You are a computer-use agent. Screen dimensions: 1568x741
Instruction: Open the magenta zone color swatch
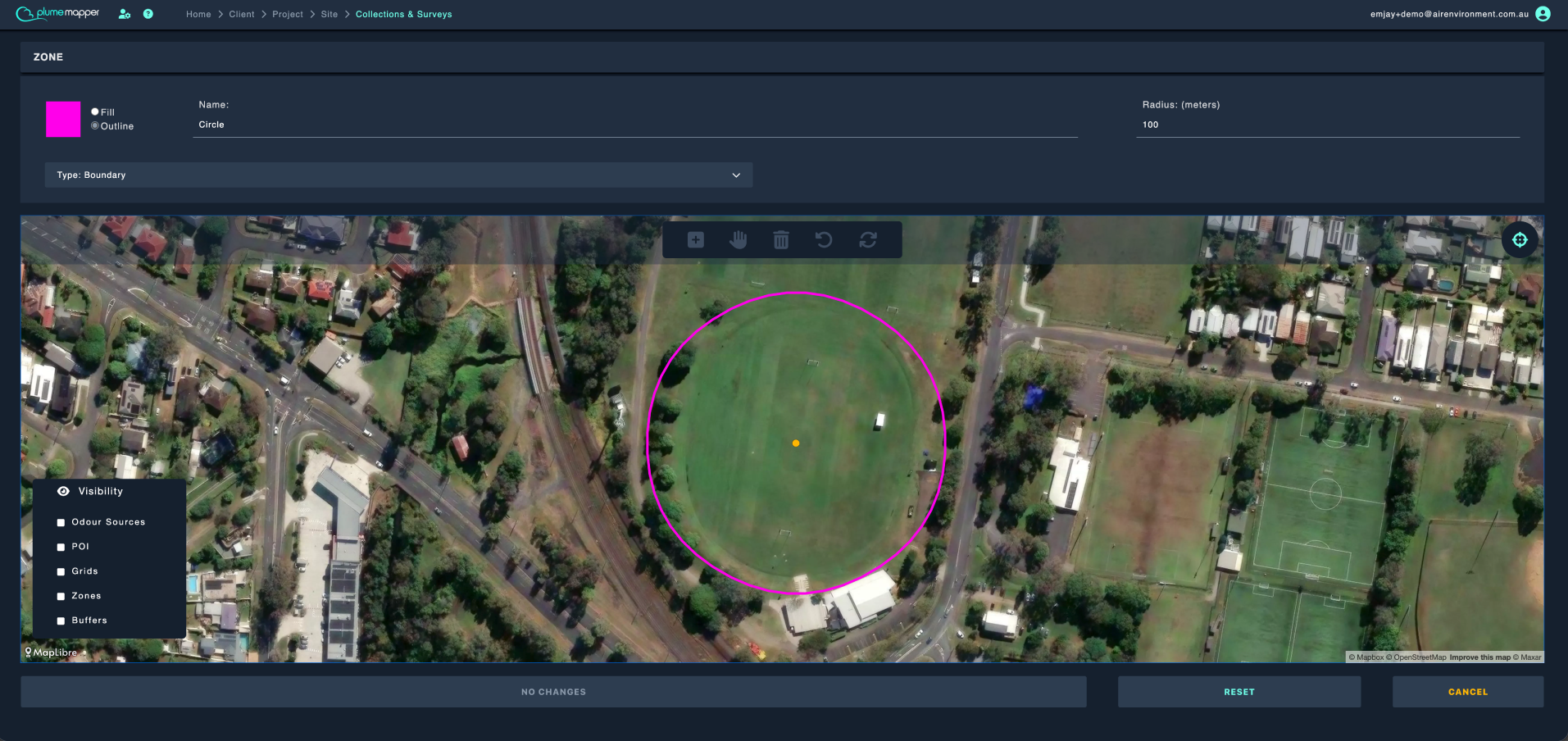point(63,119)
